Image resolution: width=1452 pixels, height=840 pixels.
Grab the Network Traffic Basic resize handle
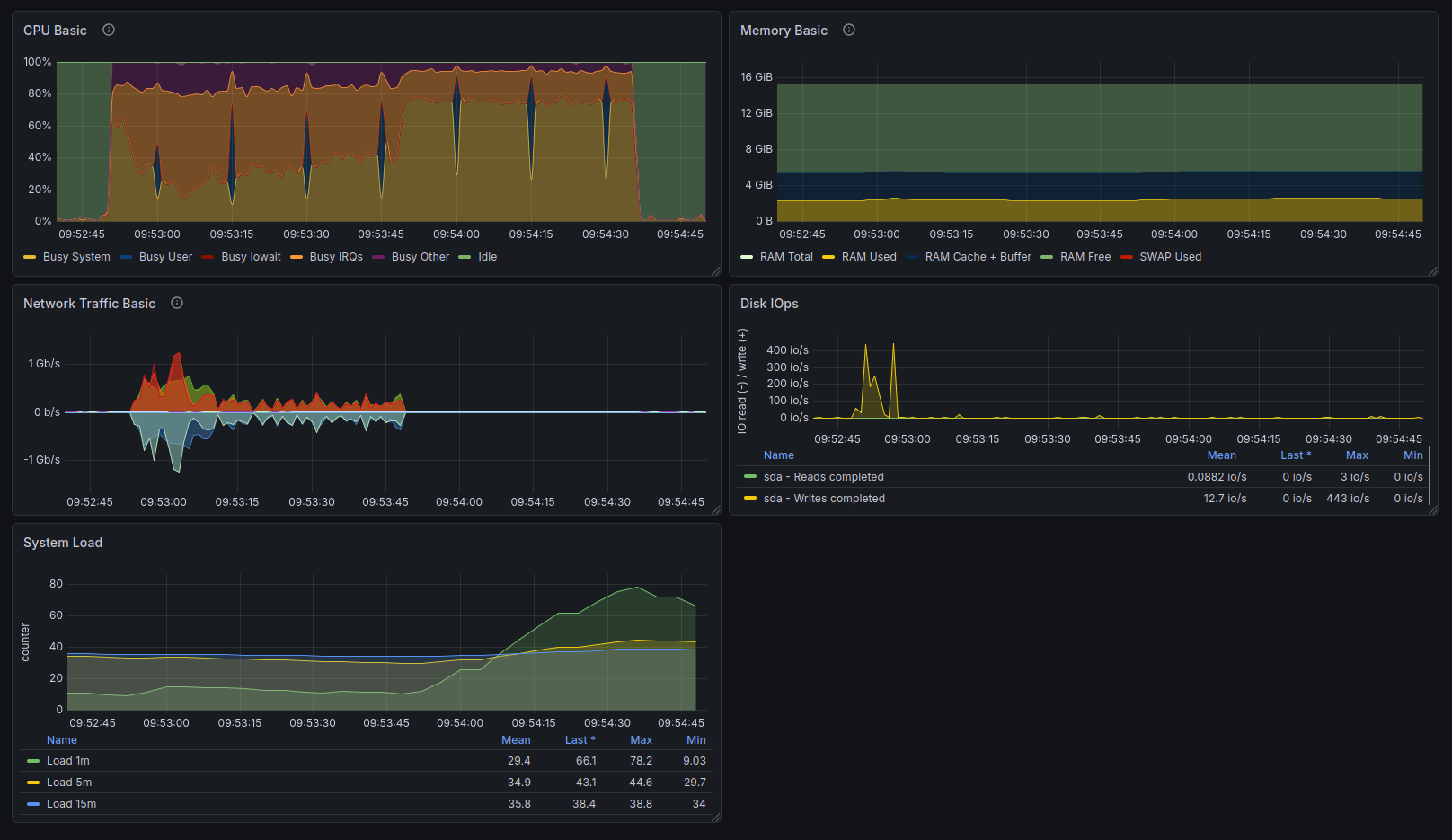click(716, 510)
